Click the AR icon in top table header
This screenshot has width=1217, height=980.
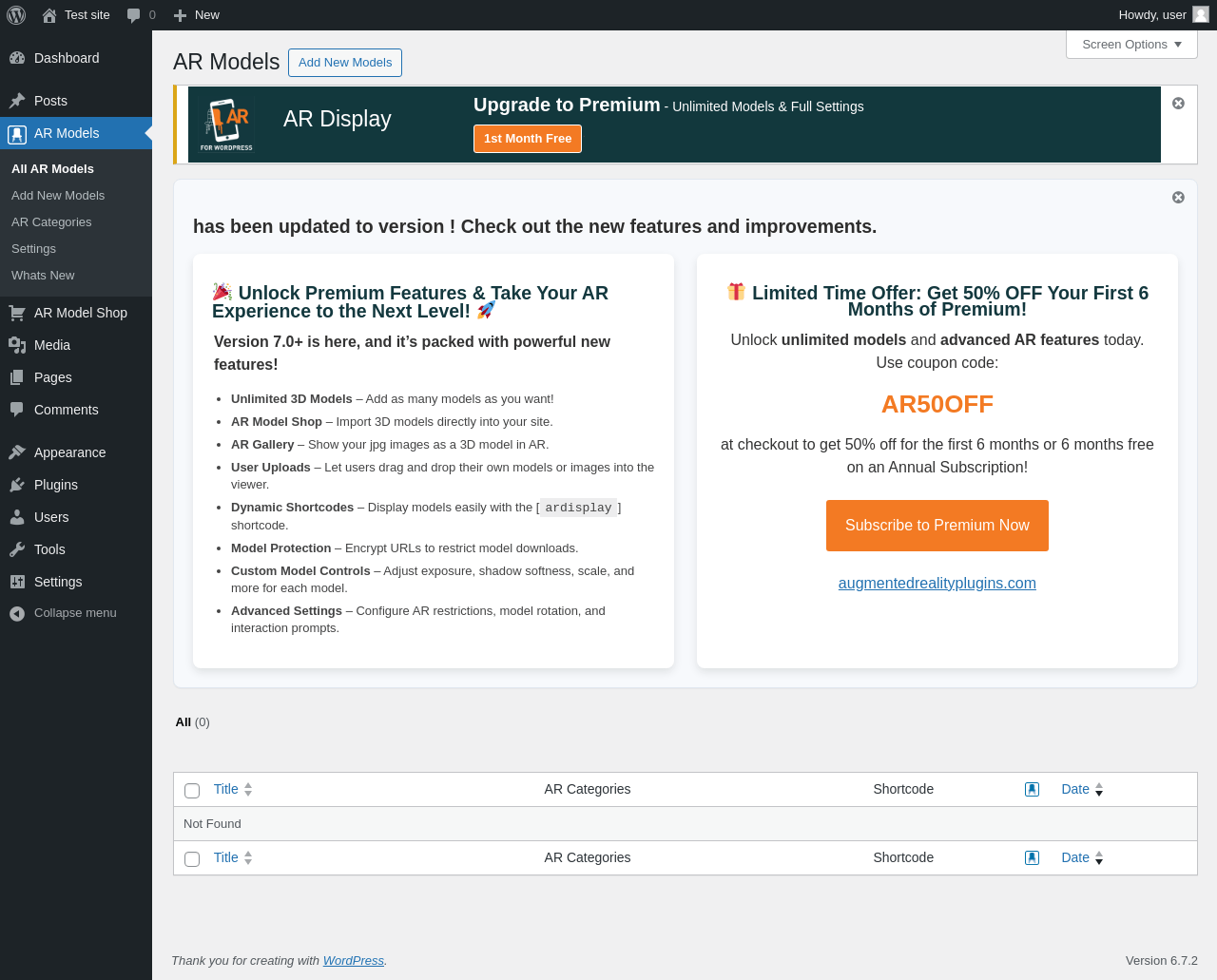pos(1032,789)
